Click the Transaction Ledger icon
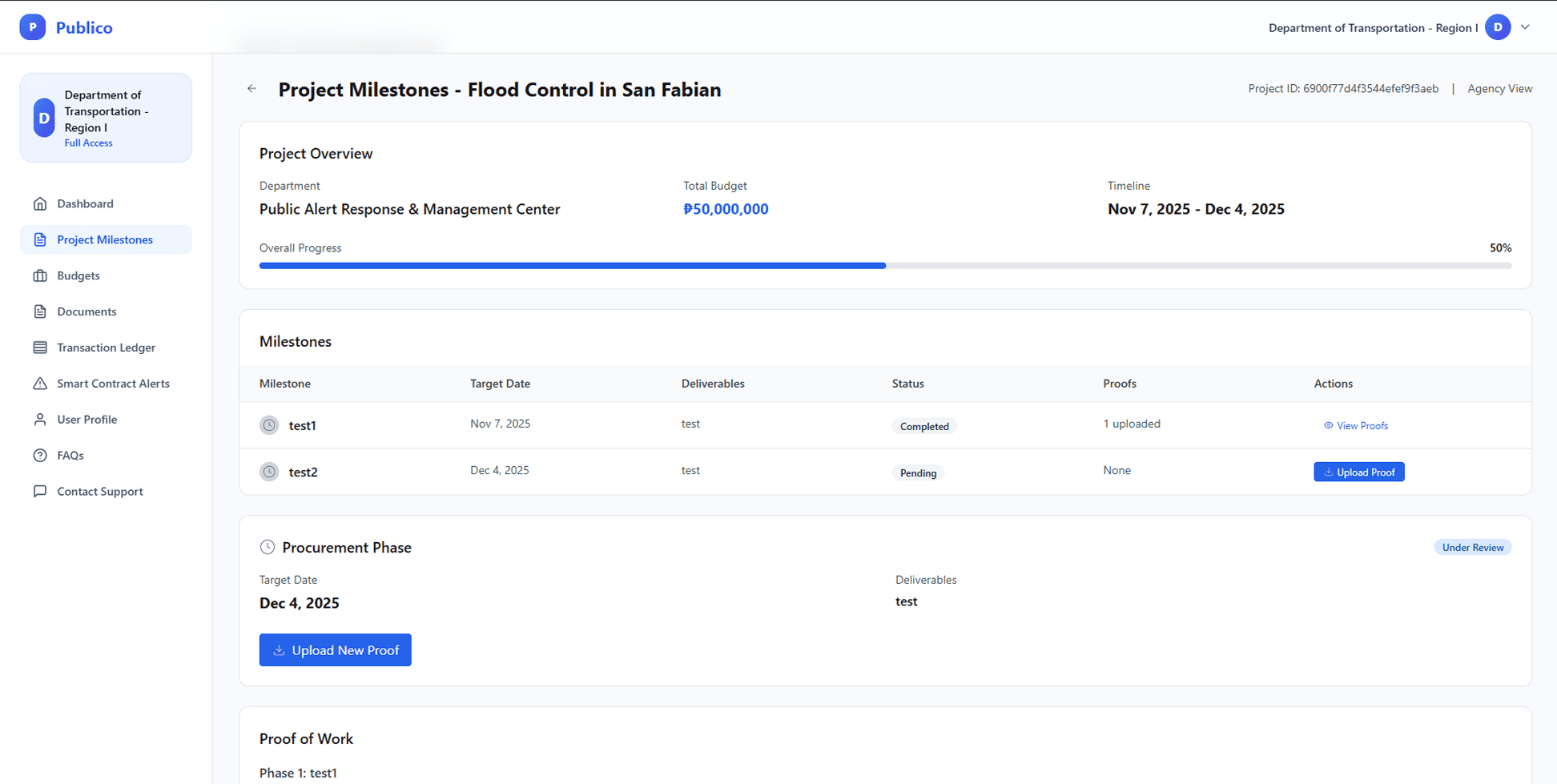The height and width of the screenshot is (784, 1557). [40, 348]
